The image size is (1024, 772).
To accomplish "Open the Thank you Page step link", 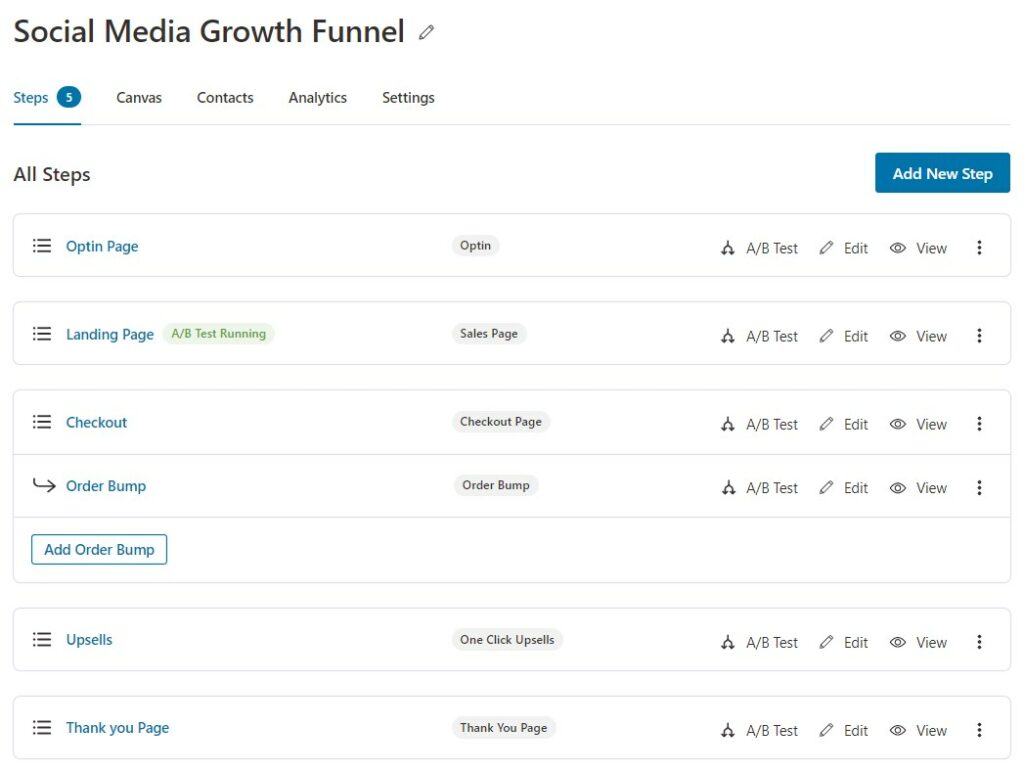I will 118,728.
